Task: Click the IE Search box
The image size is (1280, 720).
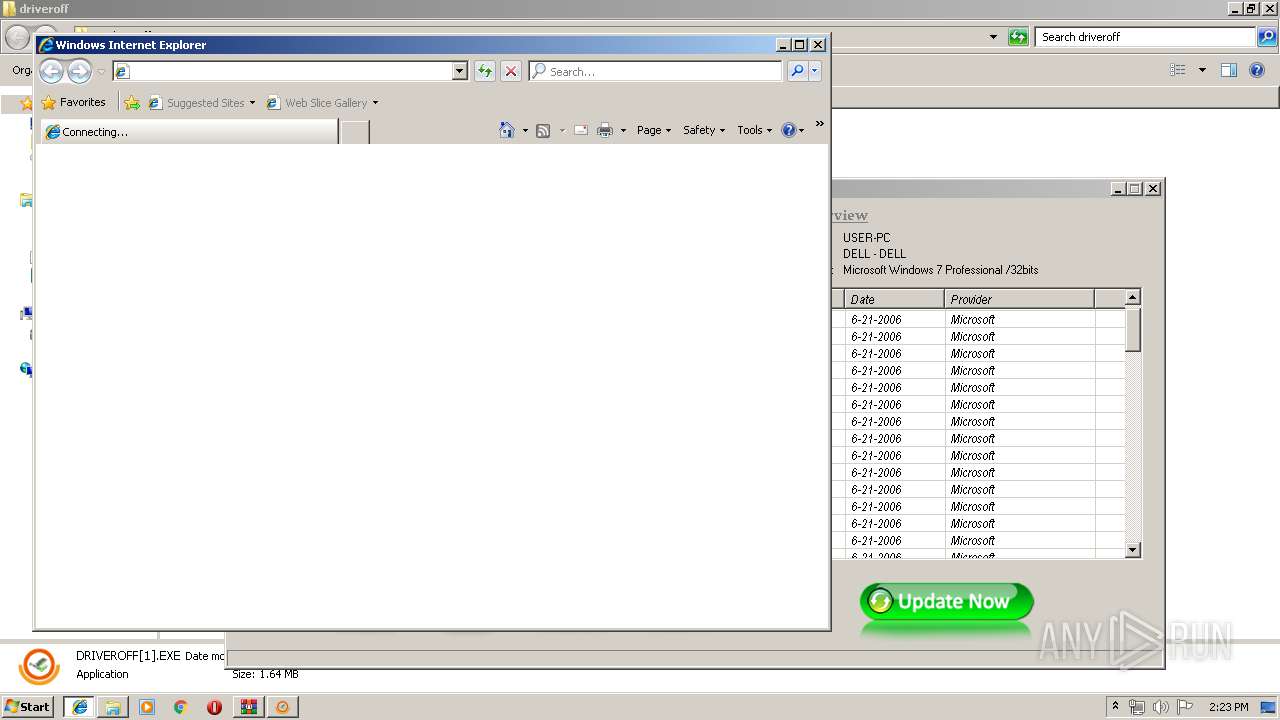Action: coord(656,71)
